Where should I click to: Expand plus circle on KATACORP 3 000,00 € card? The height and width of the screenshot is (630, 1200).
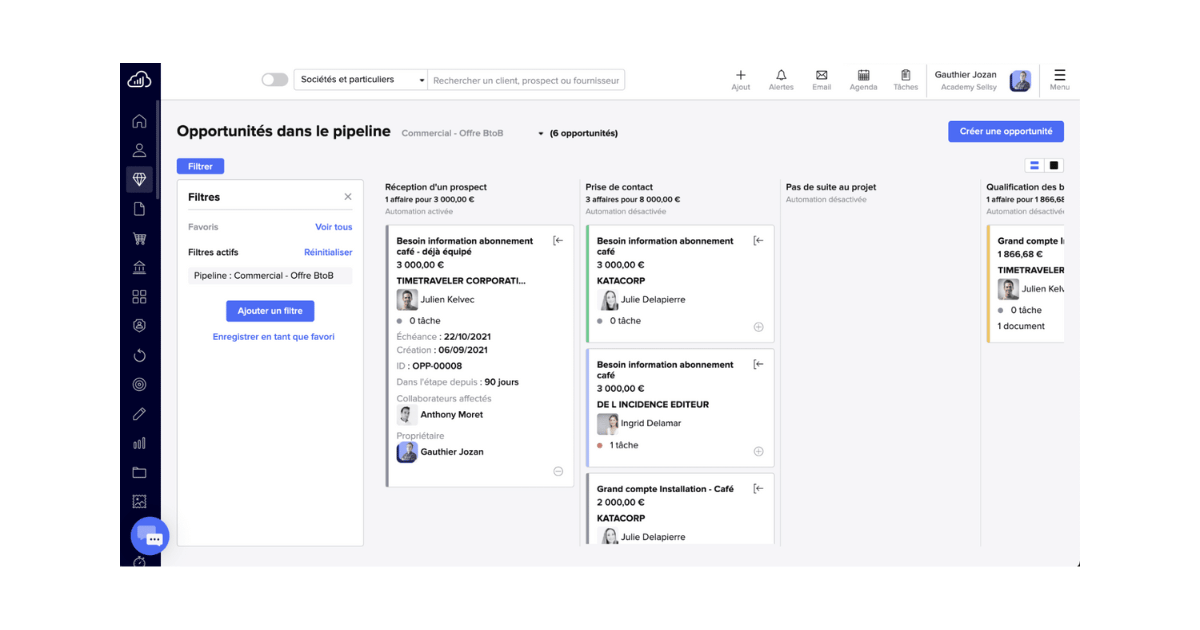[x=758, y=327]
